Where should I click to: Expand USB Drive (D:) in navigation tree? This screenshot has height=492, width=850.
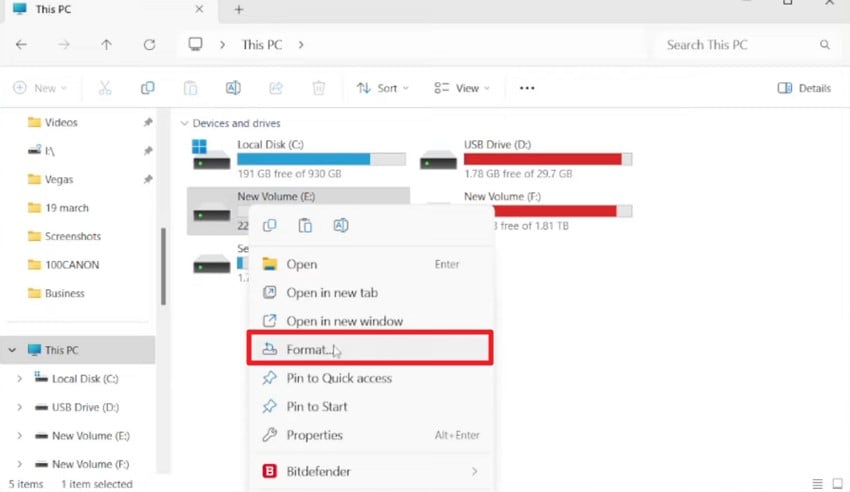pos(20,407)
